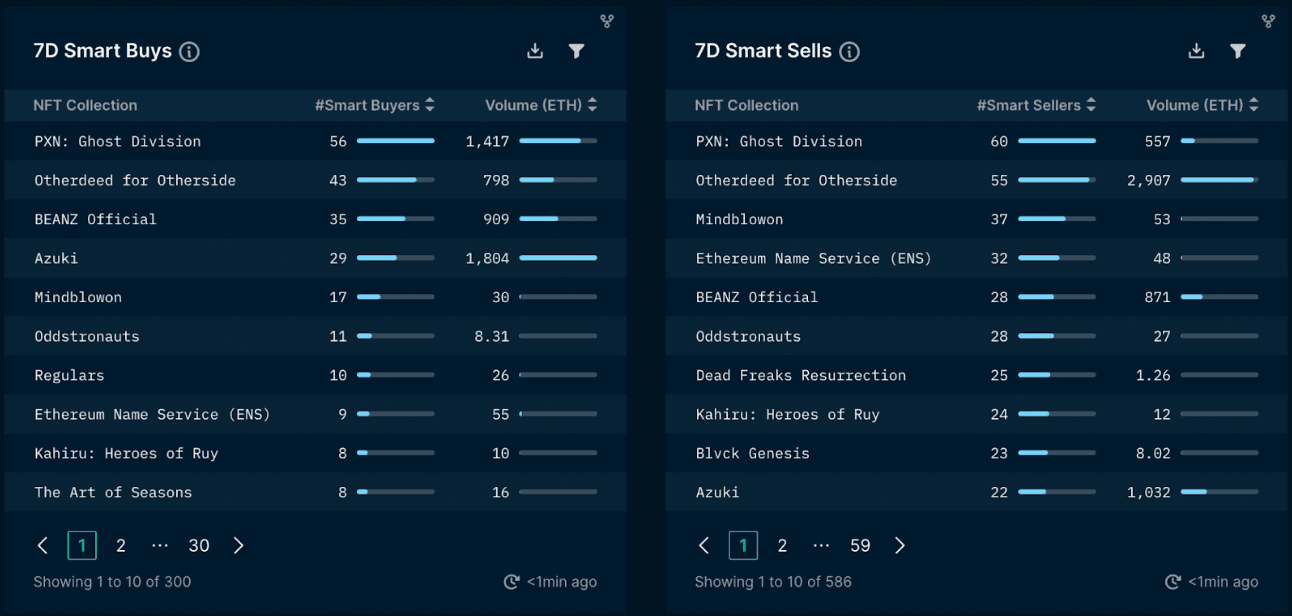Image resolution: width=1292 pixels, height=616 pixels.
Task: Open Otherdeed for Otherside in Smart Buys
Action: click(x=135, y=180)
